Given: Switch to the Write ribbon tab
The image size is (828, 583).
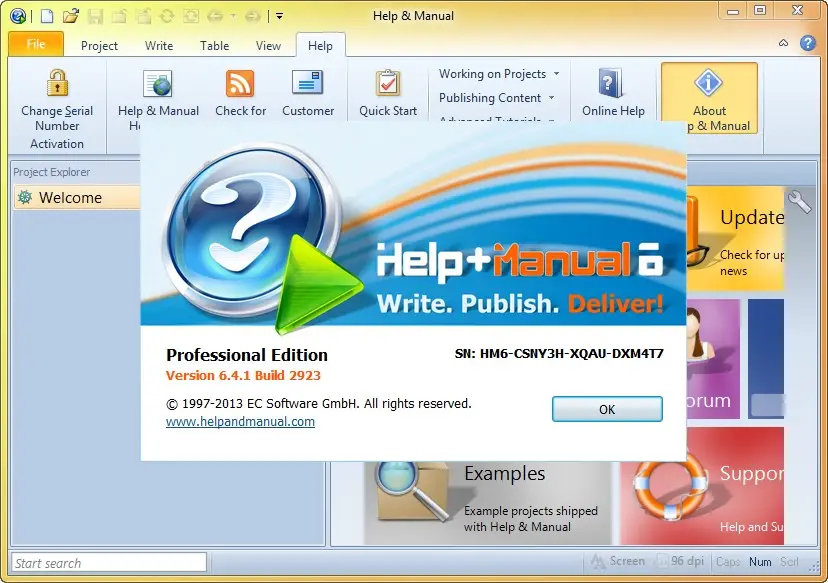Looking at the screenshot, I should coord(159,45).
